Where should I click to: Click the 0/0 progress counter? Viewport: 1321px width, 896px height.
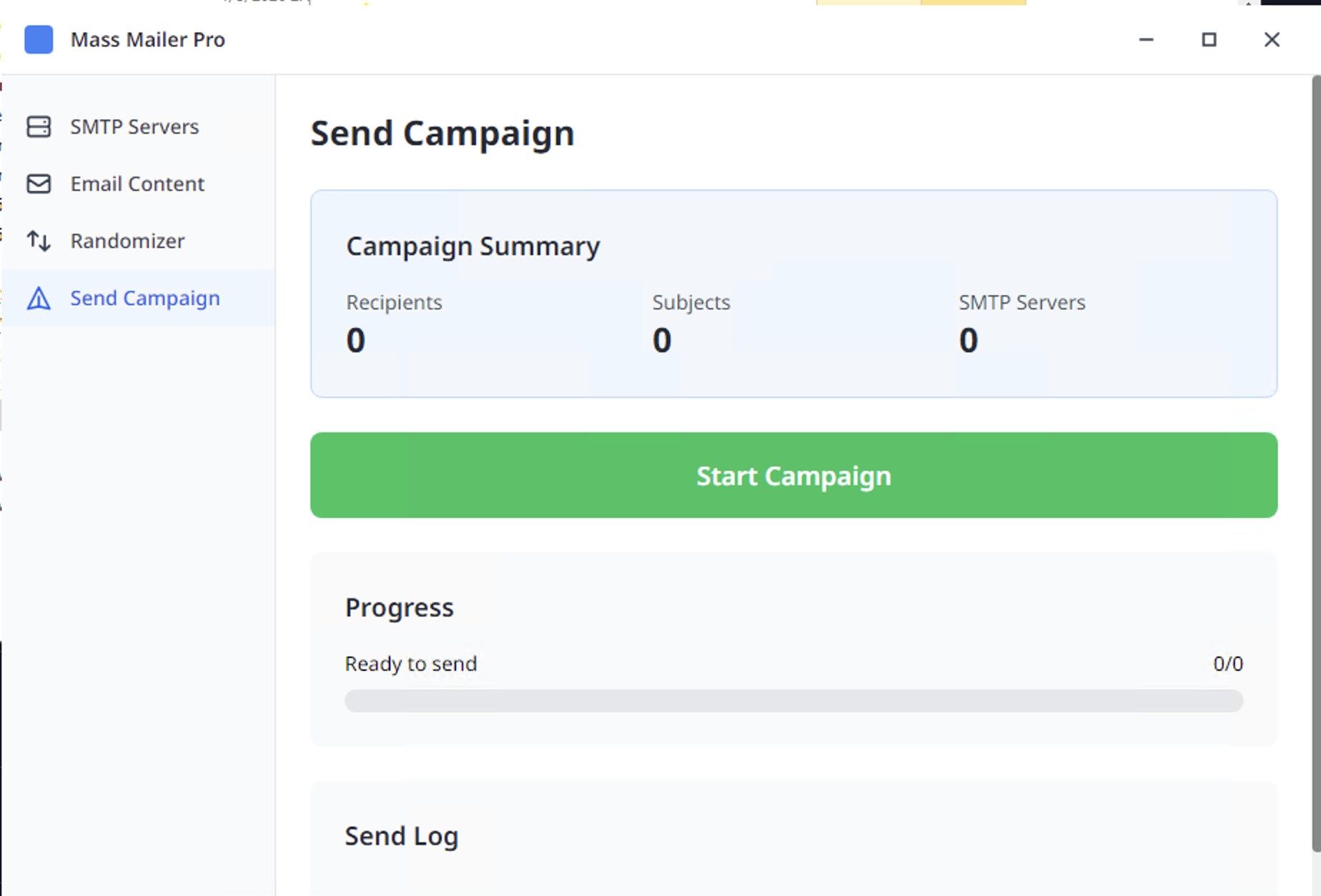pyautogui.click(x=1228, y=663)
